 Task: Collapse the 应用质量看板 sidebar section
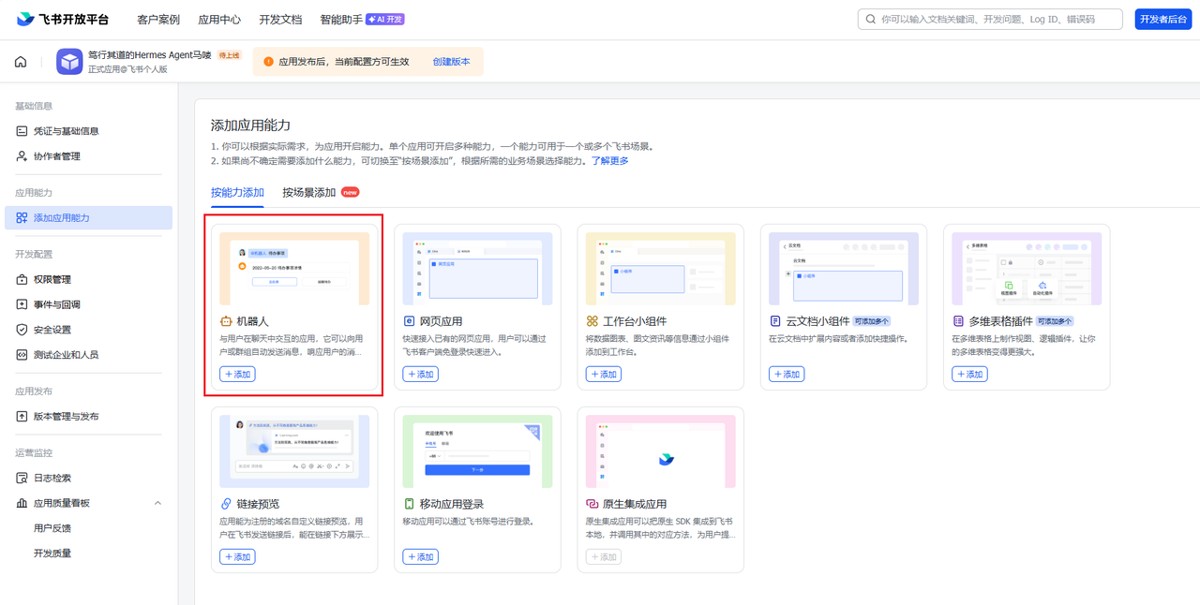click(x=158, y=503)
